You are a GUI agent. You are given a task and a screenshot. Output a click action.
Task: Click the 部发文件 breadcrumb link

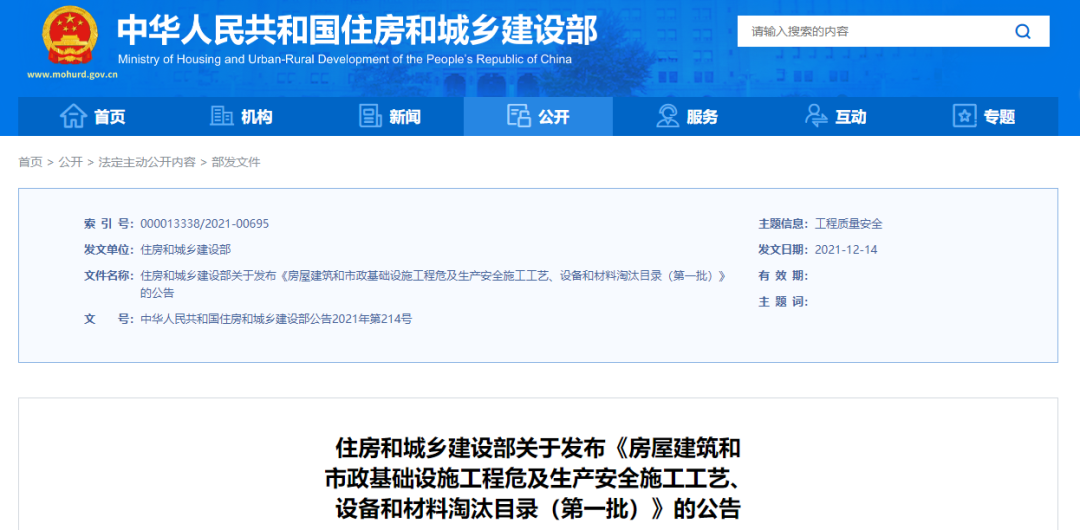pyautogui.click(x=236, y=162)
